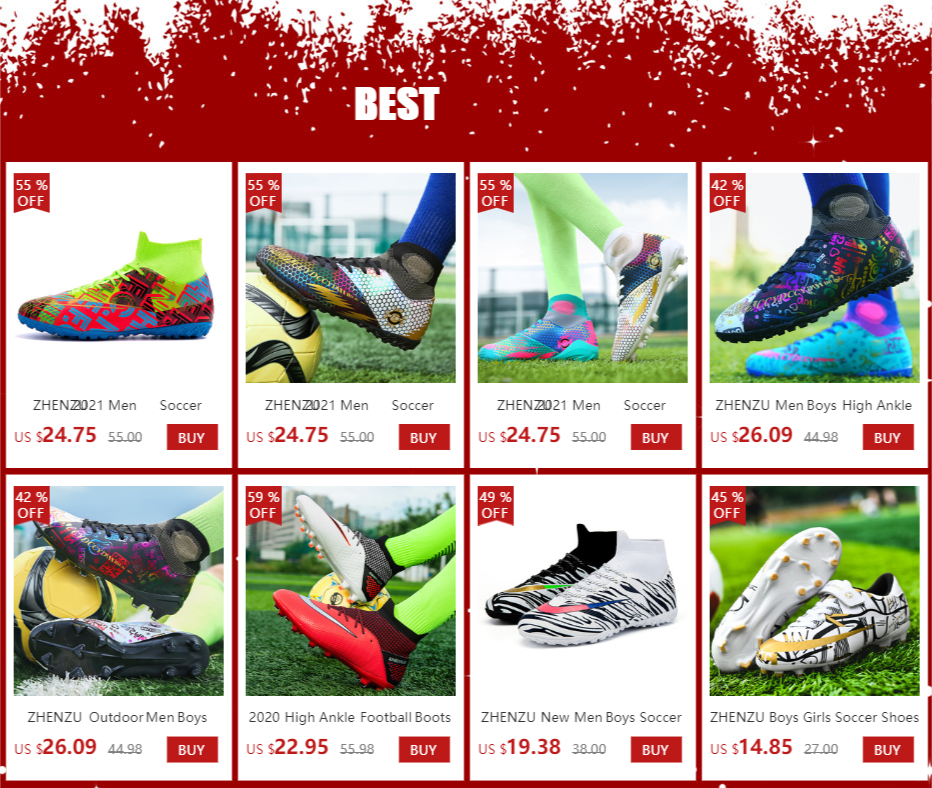The width and height of the screenshot is (932, 788).
Task: Click the 49% OFF discount badge
Action: click(x=495, y=505)
